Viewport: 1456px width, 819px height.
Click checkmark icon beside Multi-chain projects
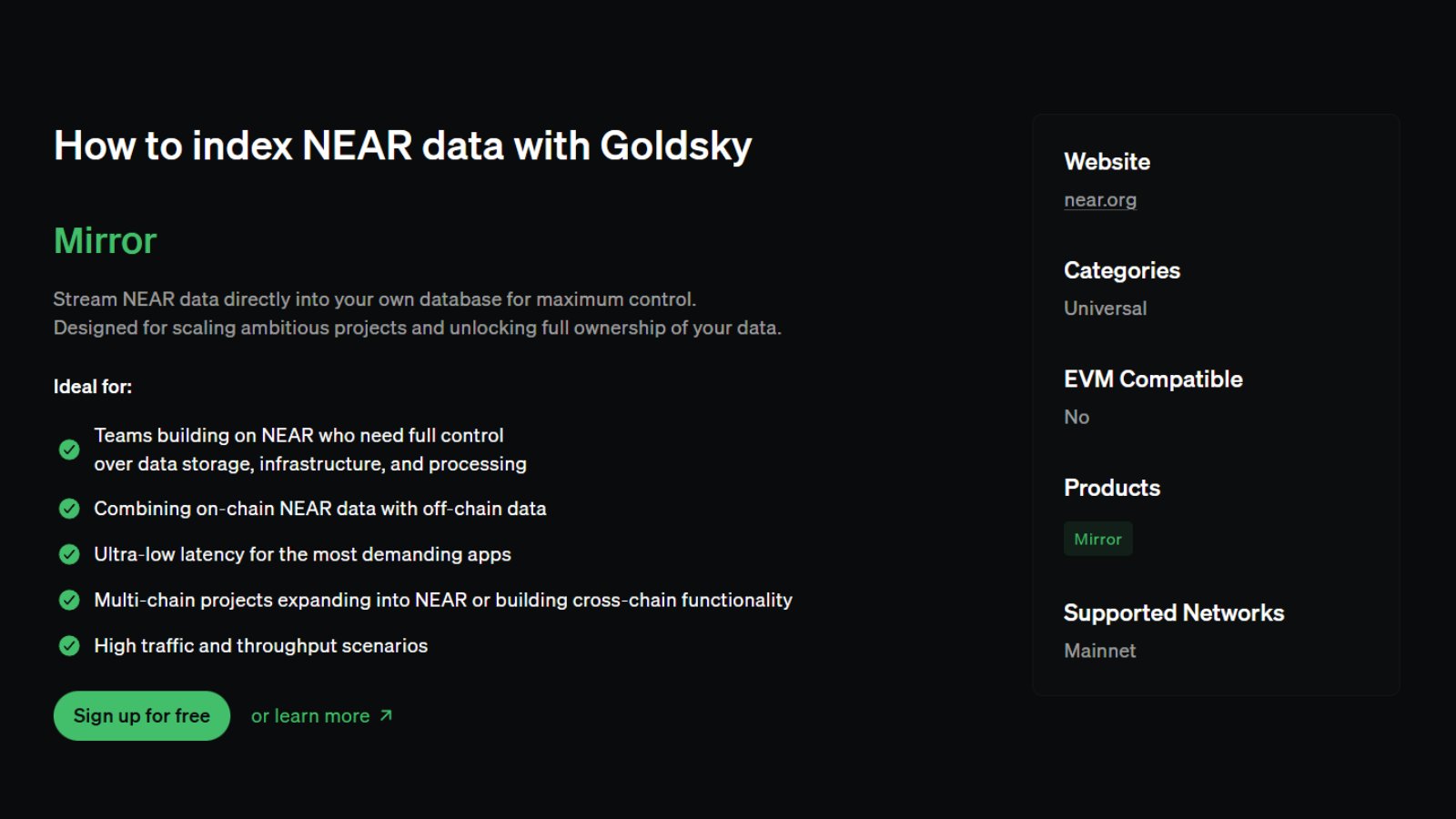pyautogui.click(x=69, y=600)
